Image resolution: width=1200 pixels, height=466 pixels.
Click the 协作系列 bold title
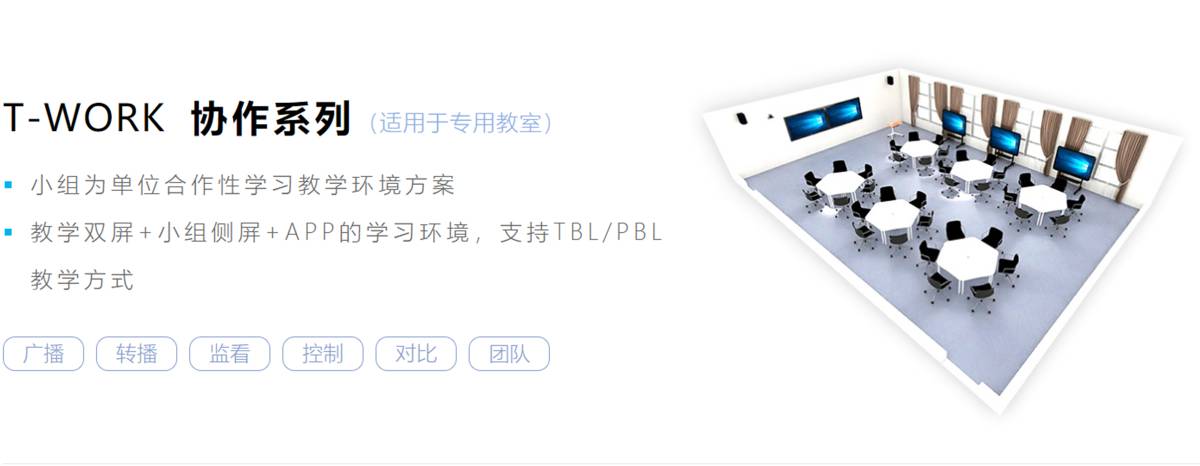coord(270,119)
